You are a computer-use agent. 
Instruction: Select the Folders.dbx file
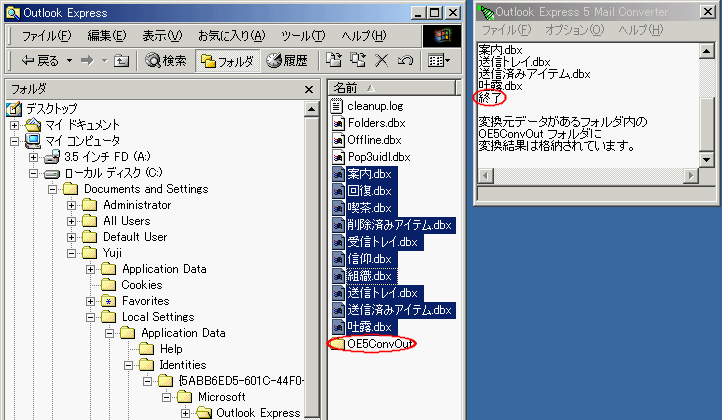pyautogui.click(x=376, y=123)
